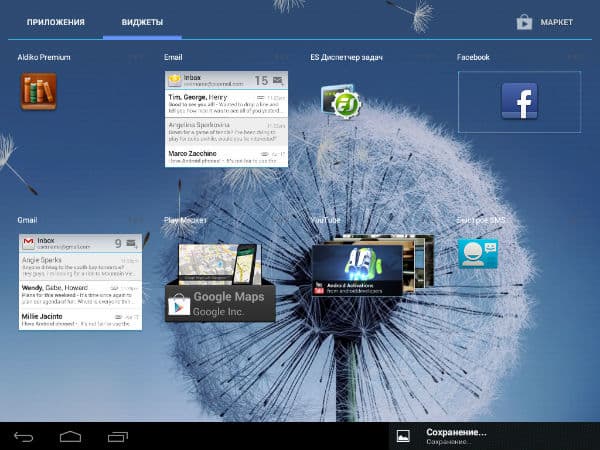
Task: Choose the Gmail inbox widget preview
Action: 80,282
